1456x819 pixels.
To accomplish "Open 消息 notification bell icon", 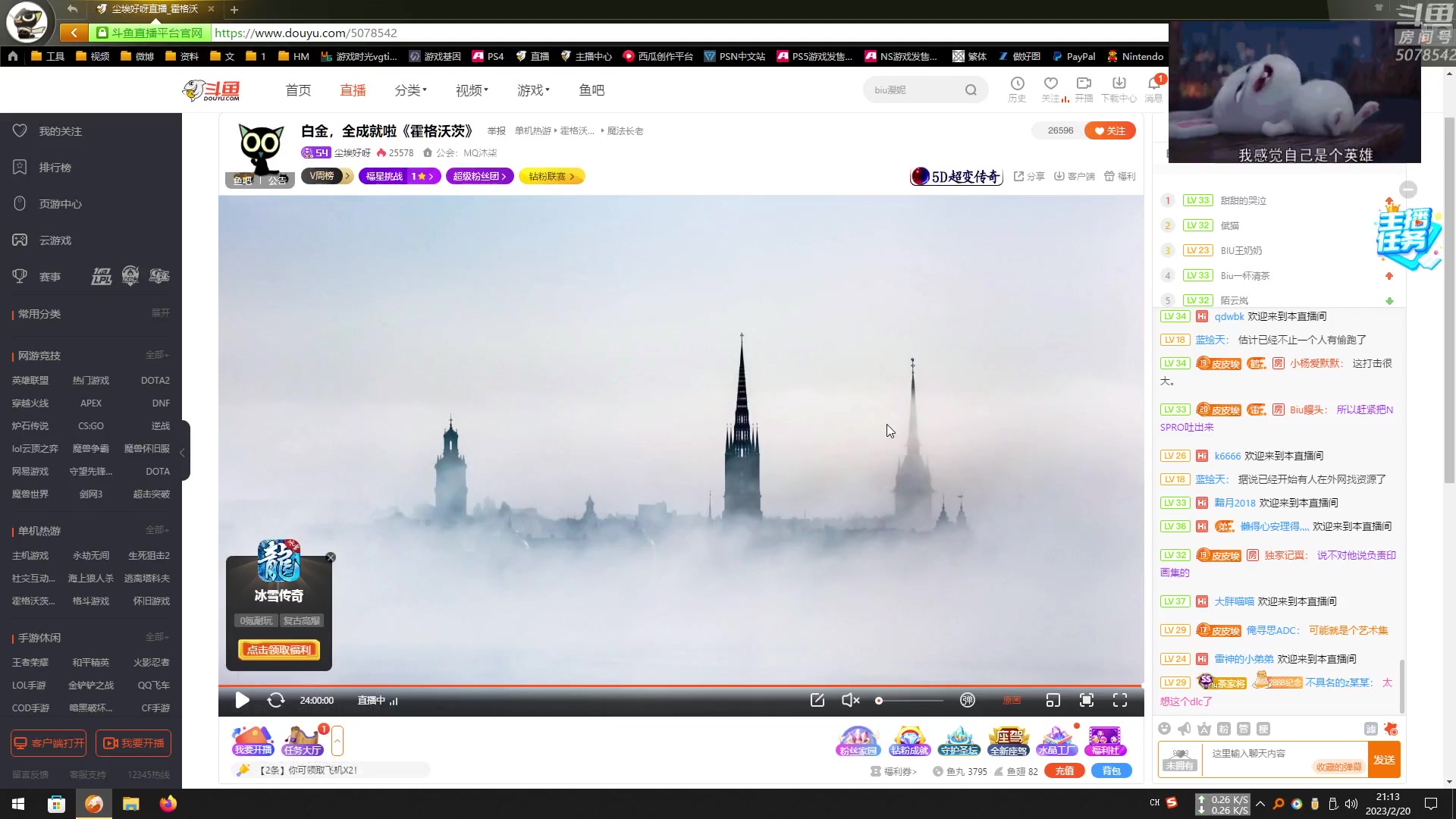I will pyautogui.click(x=1153, y=89).
